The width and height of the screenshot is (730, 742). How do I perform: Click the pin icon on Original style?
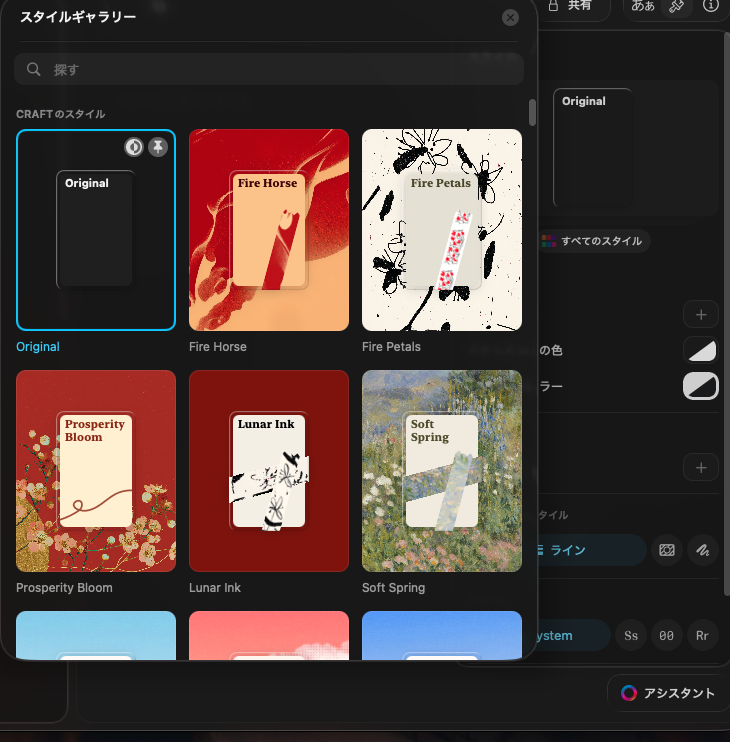[x=157, y=148]
